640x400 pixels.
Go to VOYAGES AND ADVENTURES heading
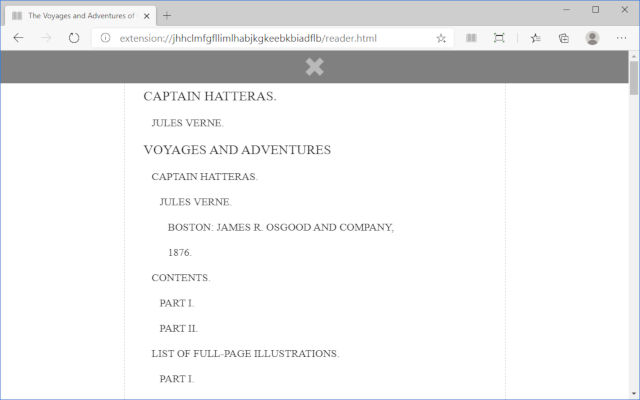[x=237, y=150]
